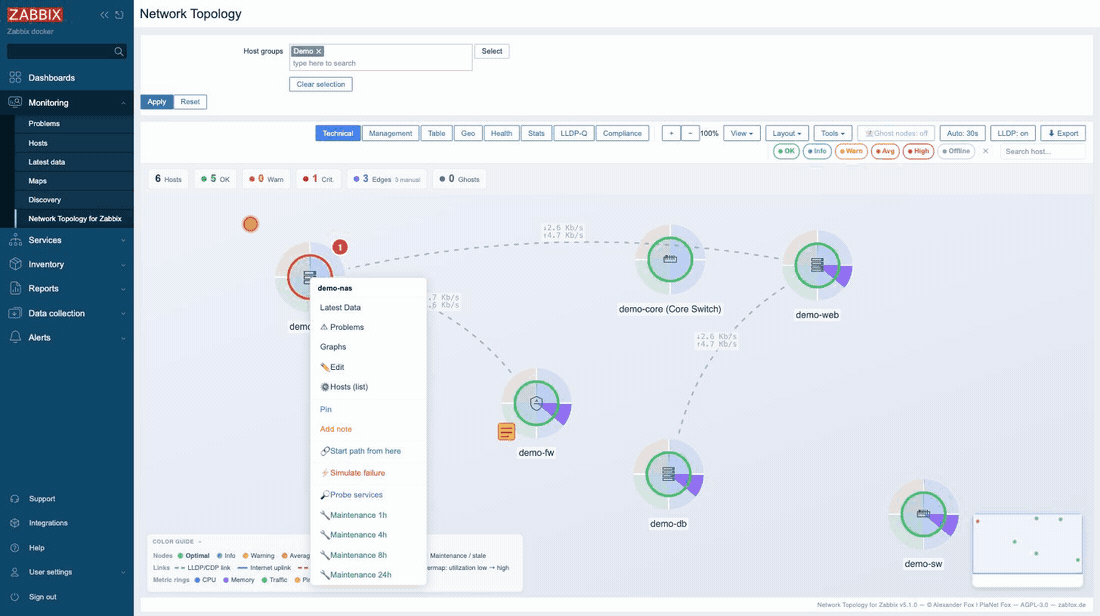Click the sidebar search magnifier icon
1100x616 pixels.
point(119,51)
